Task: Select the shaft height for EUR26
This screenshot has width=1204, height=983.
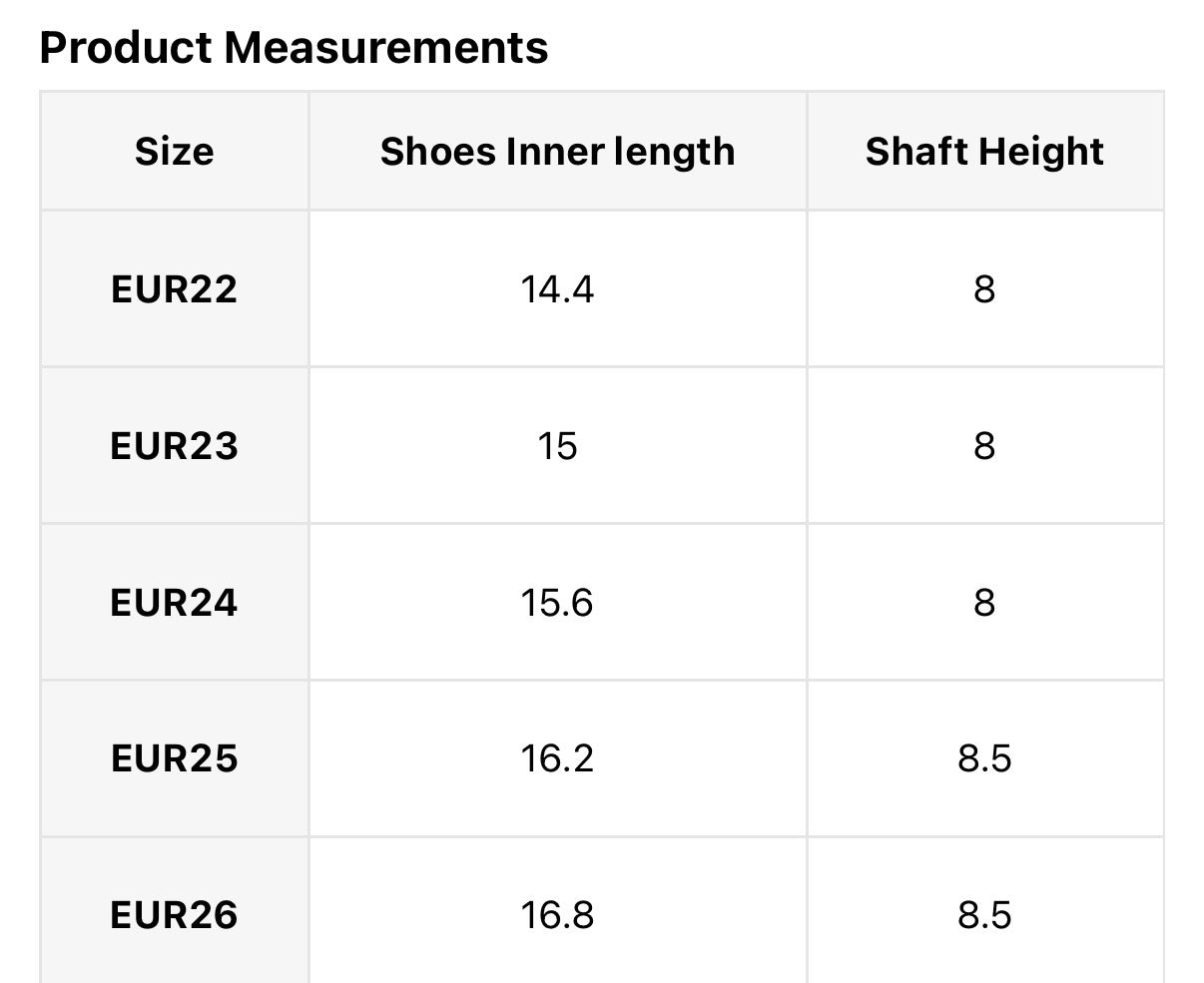Action: pyautogui.click(x=984, y=915)
